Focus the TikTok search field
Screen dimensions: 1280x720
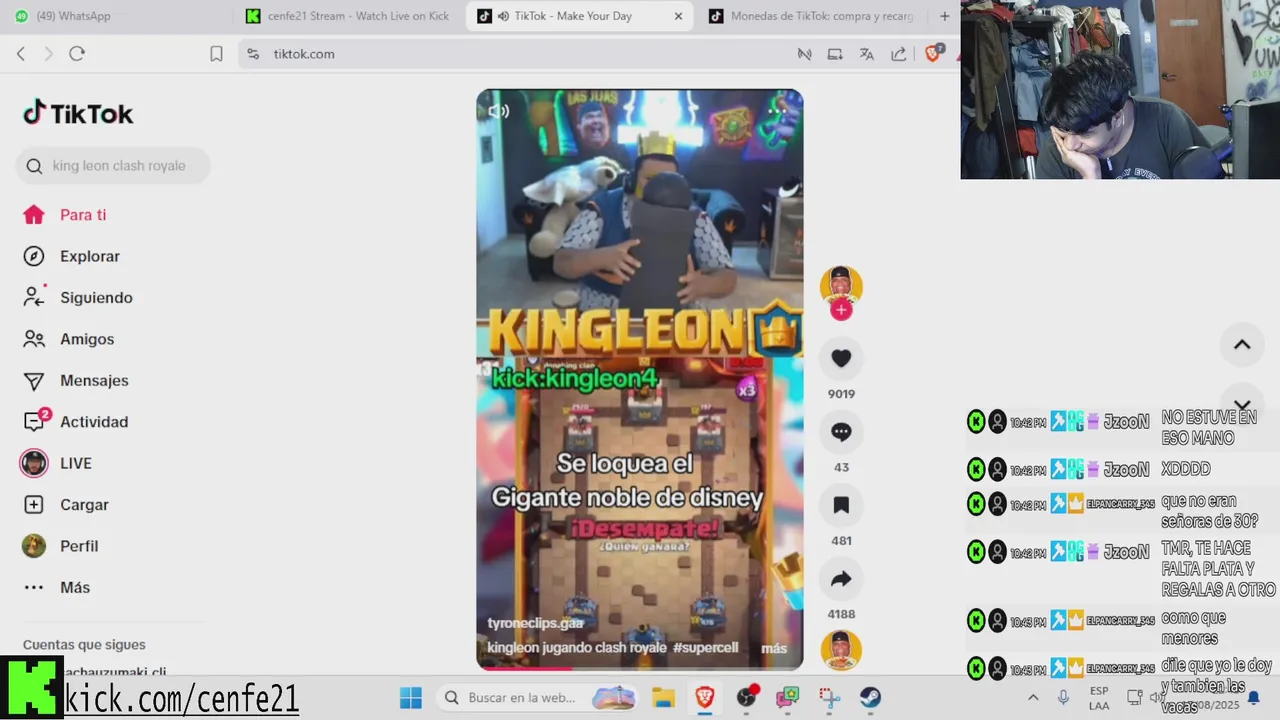tap(113, 166)
